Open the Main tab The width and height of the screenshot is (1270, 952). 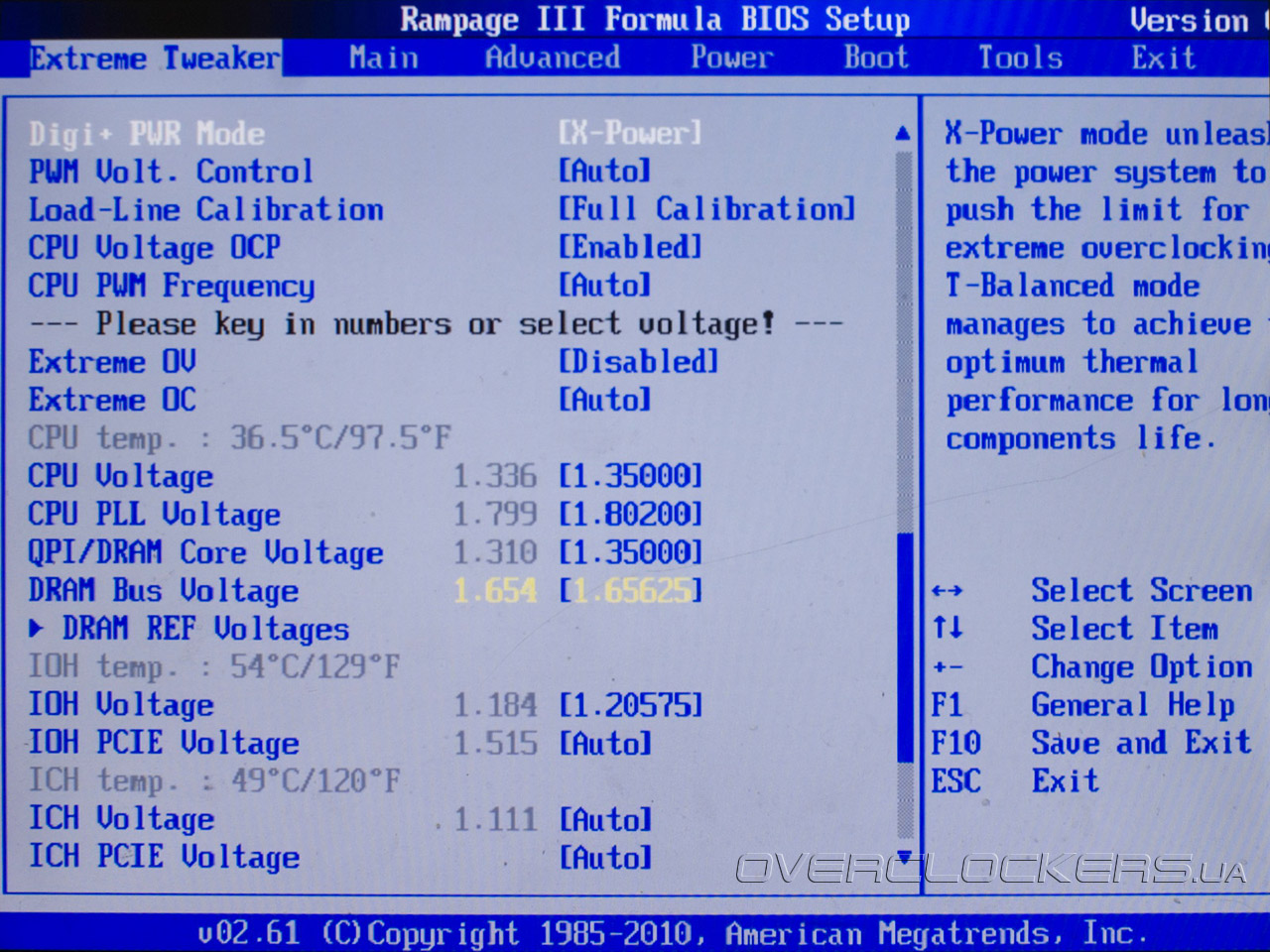pyautogui.click(x=384, y=59)
